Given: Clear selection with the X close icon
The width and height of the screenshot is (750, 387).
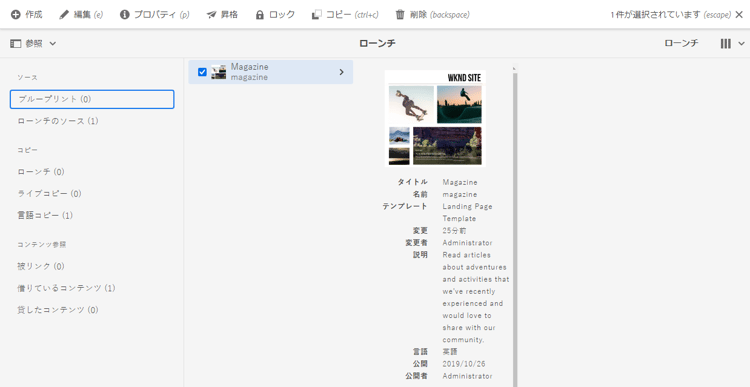Looking at the screenshot, I should [739, 15].
